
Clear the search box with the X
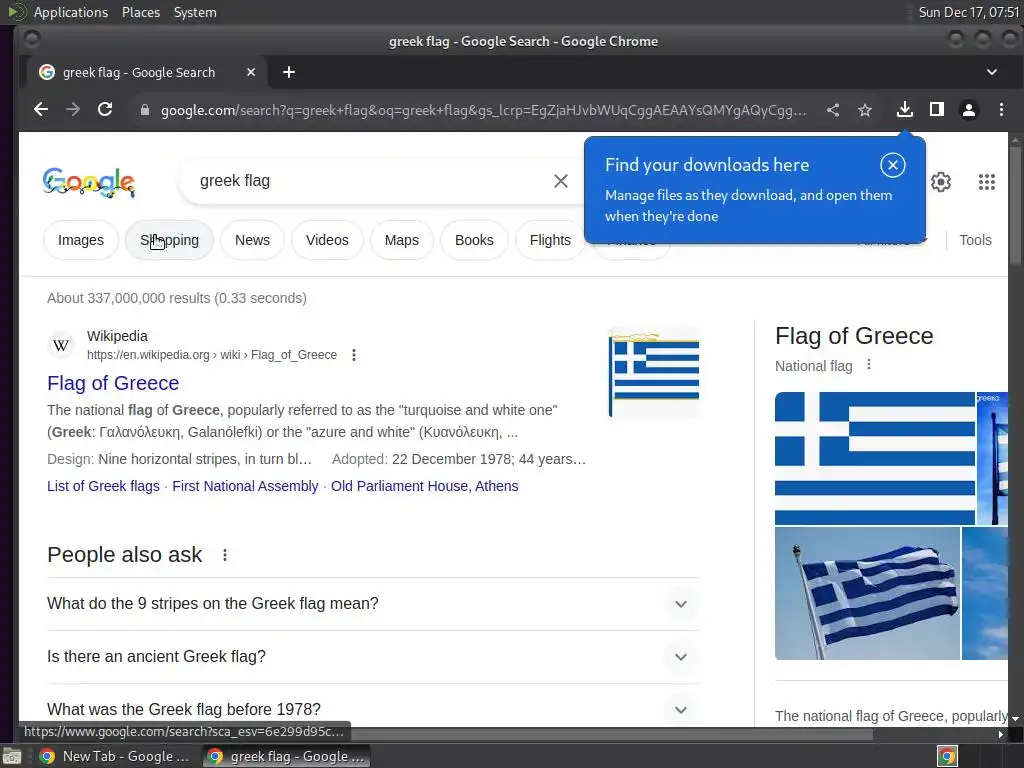pos(560,181)
